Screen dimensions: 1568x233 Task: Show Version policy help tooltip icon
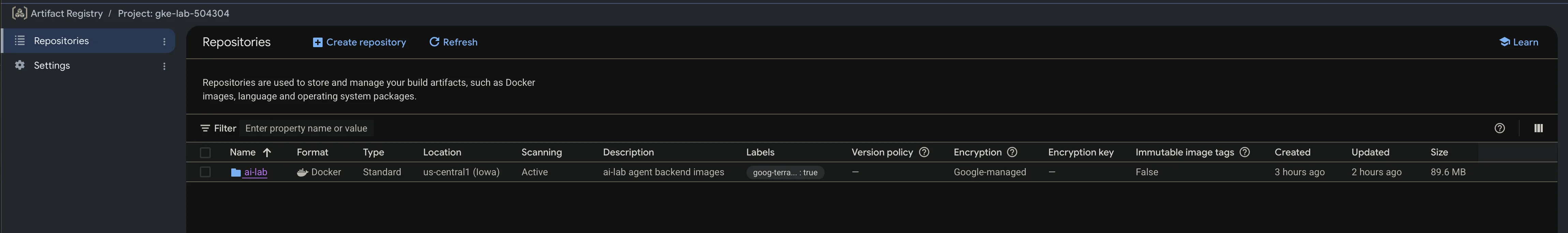(923, 152)
